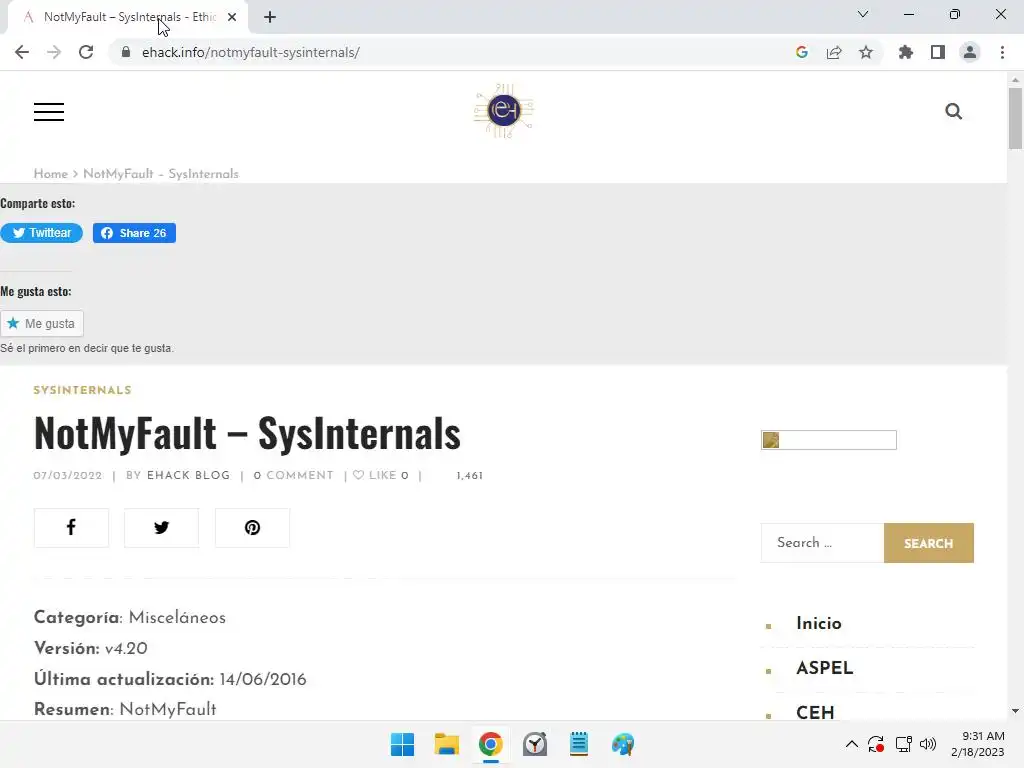The height and width of the screenshot is (768, 1024).
Task: View site information padlock icon
Action: 126,52
